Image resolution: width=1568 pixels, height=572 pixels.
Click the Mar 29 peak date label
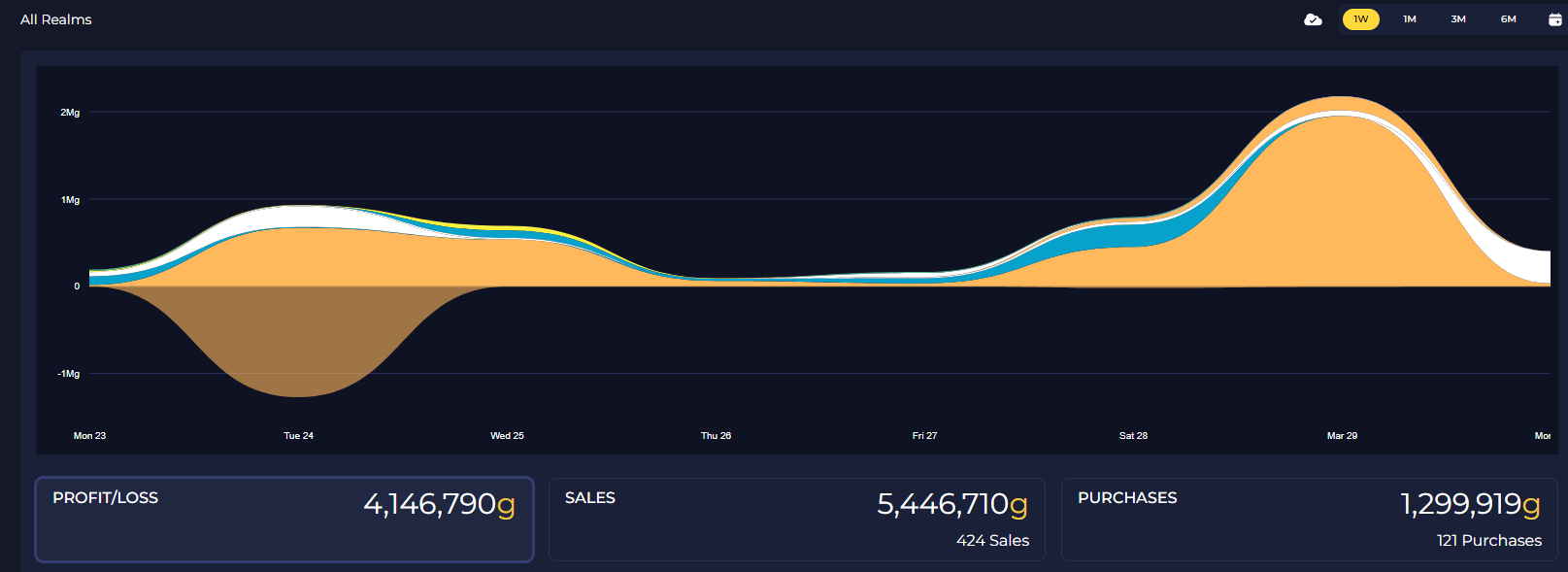click(1342, 436)
